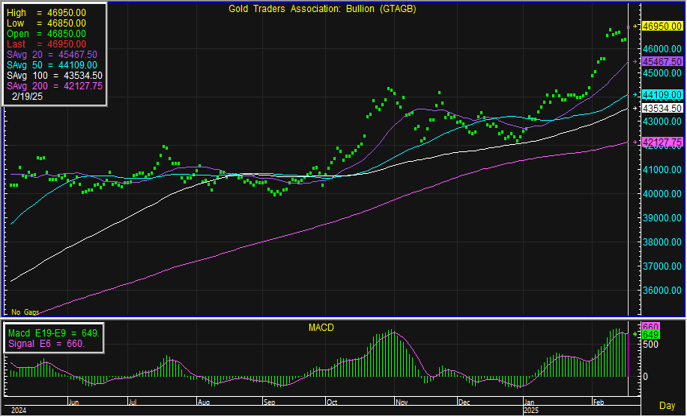Select the Signal E6 legend entry

click(x=45, y=342)
